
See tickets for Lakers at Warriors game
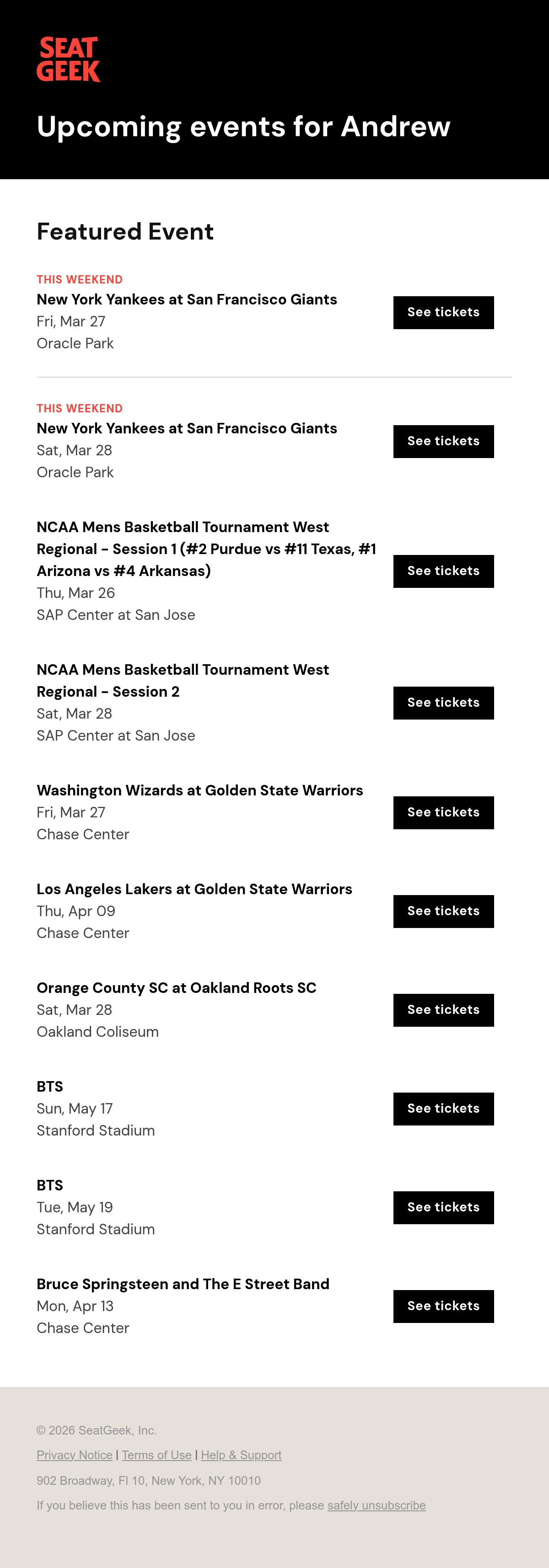(443, 911)
